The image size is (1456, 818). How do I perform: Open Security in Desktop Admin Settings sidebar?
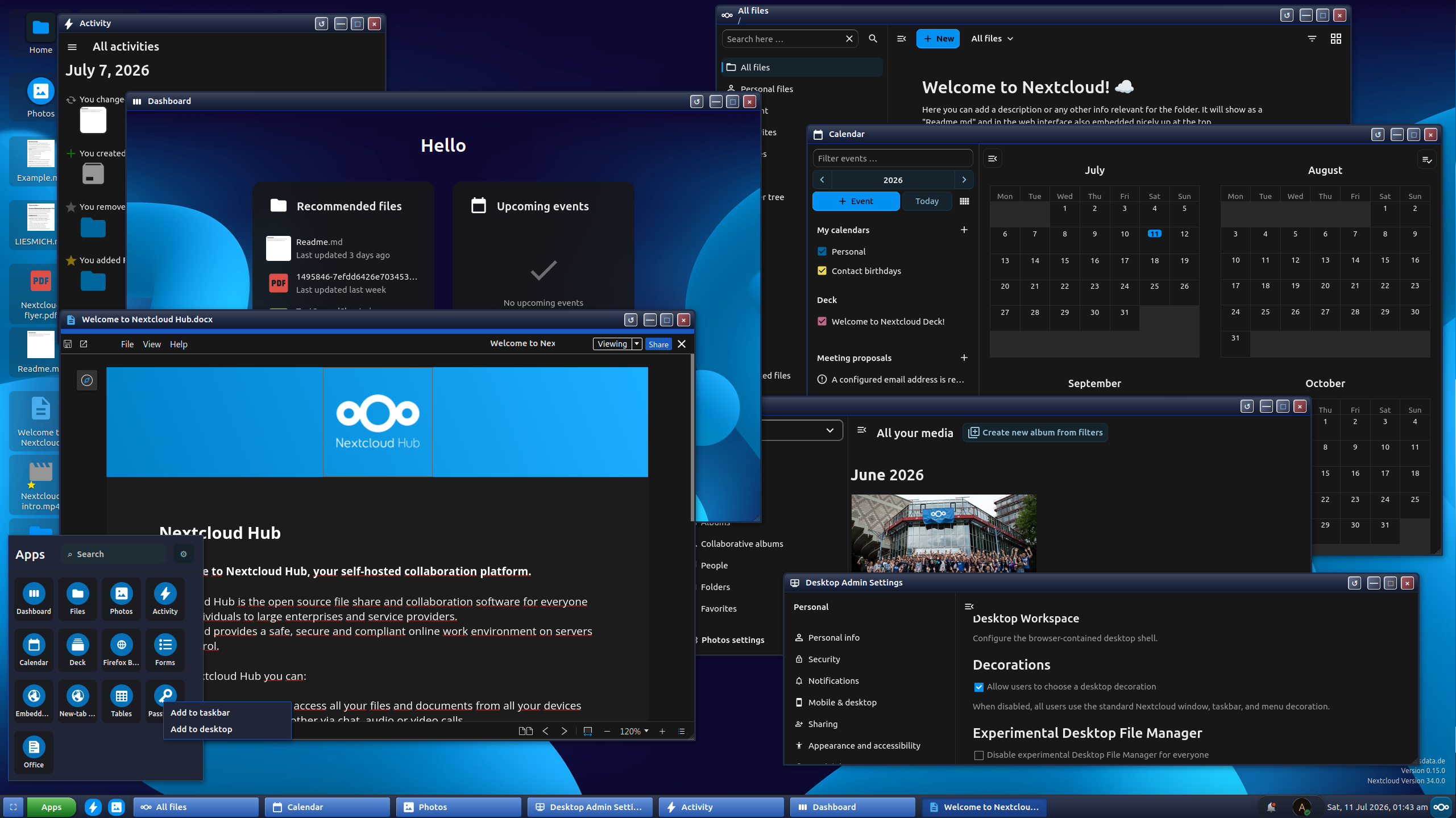tap(824, 659)
